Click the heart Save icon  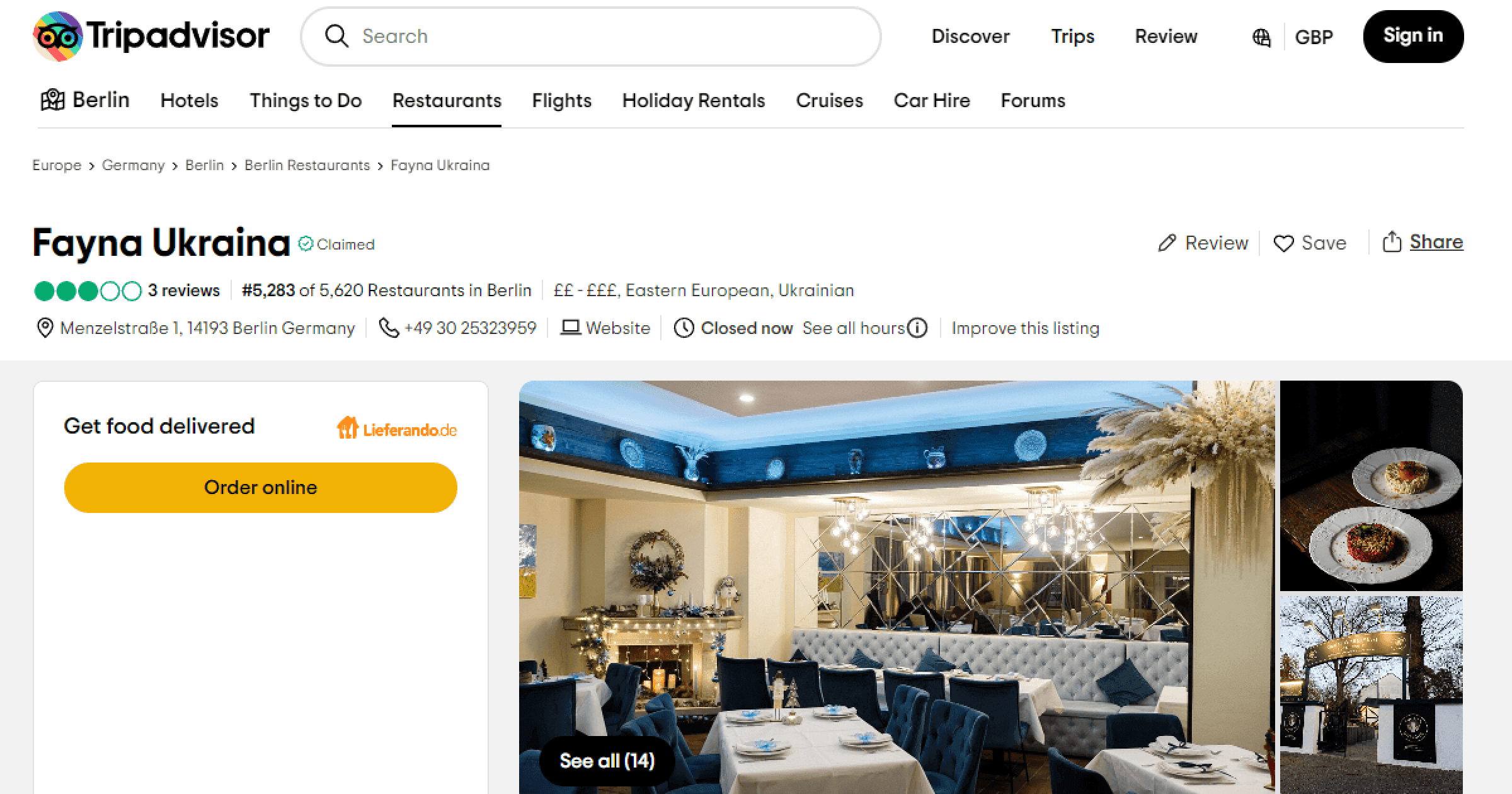1282,243
